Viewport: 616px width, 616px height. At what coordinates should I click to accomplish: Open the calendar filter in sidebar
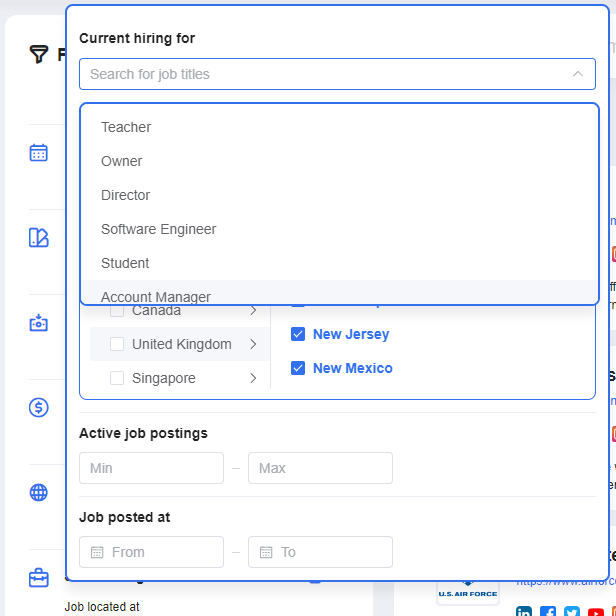[x=38, y=153]
